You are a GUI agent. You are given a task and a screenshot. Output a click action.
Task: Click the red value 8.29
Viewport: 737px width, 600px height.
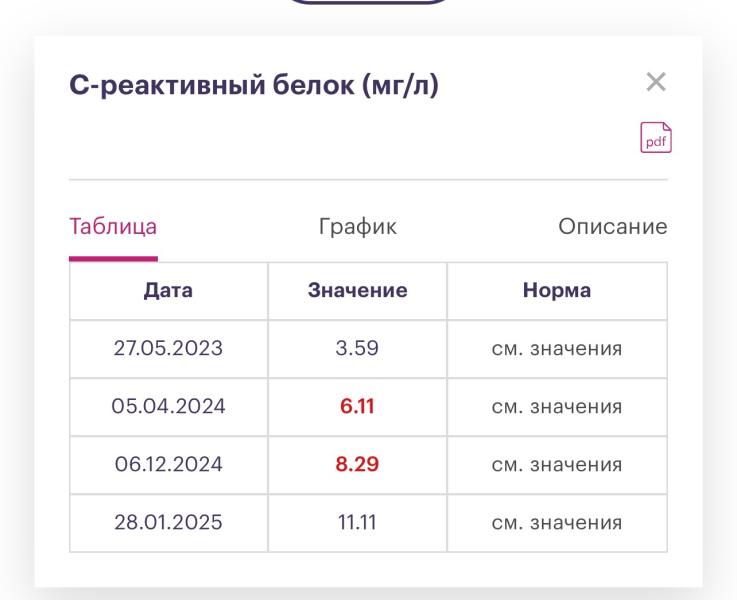coord(357,465)
